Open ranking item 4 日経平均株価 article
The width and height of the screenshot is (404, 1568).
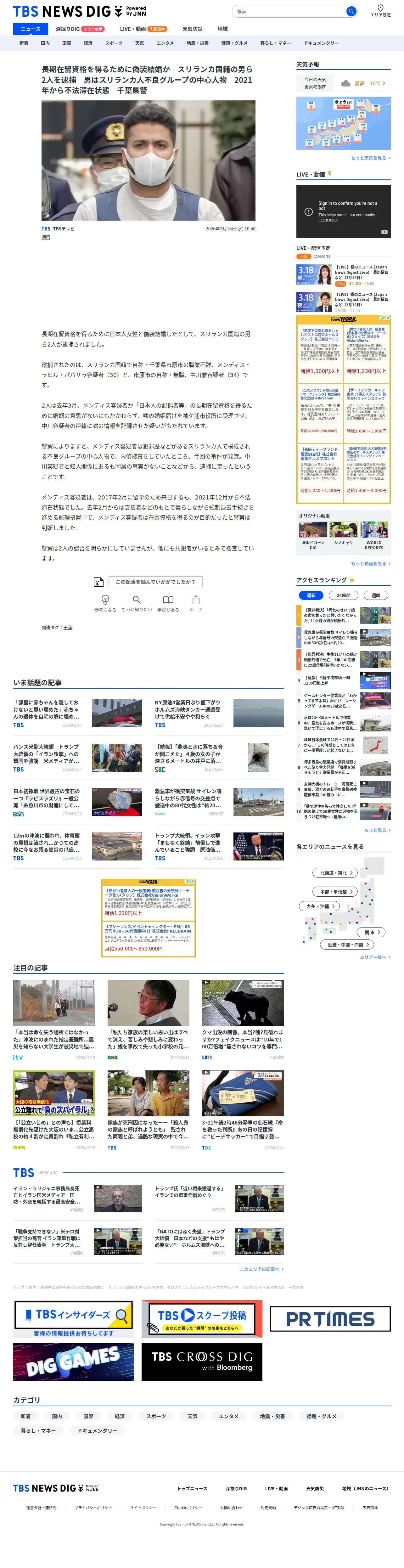coord(343,680)
